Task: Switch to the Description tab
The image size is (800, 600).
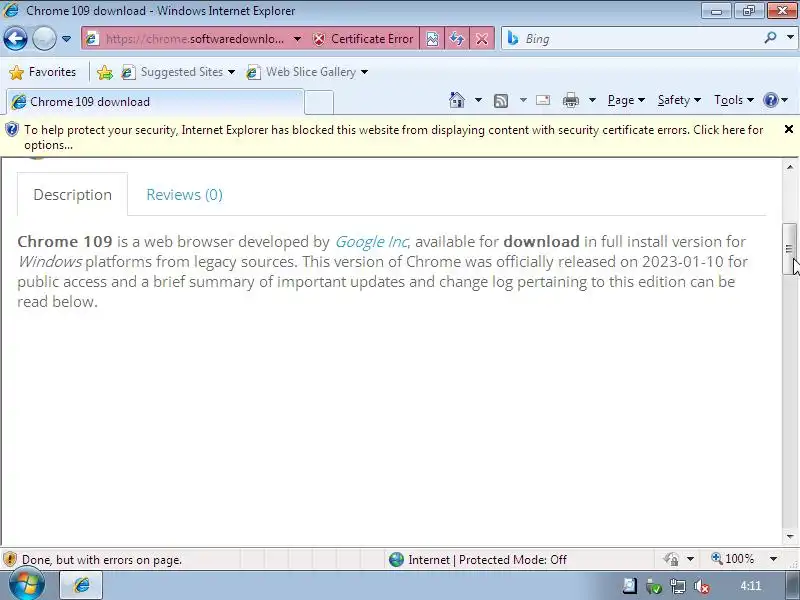Action: [x=72, y=194]
